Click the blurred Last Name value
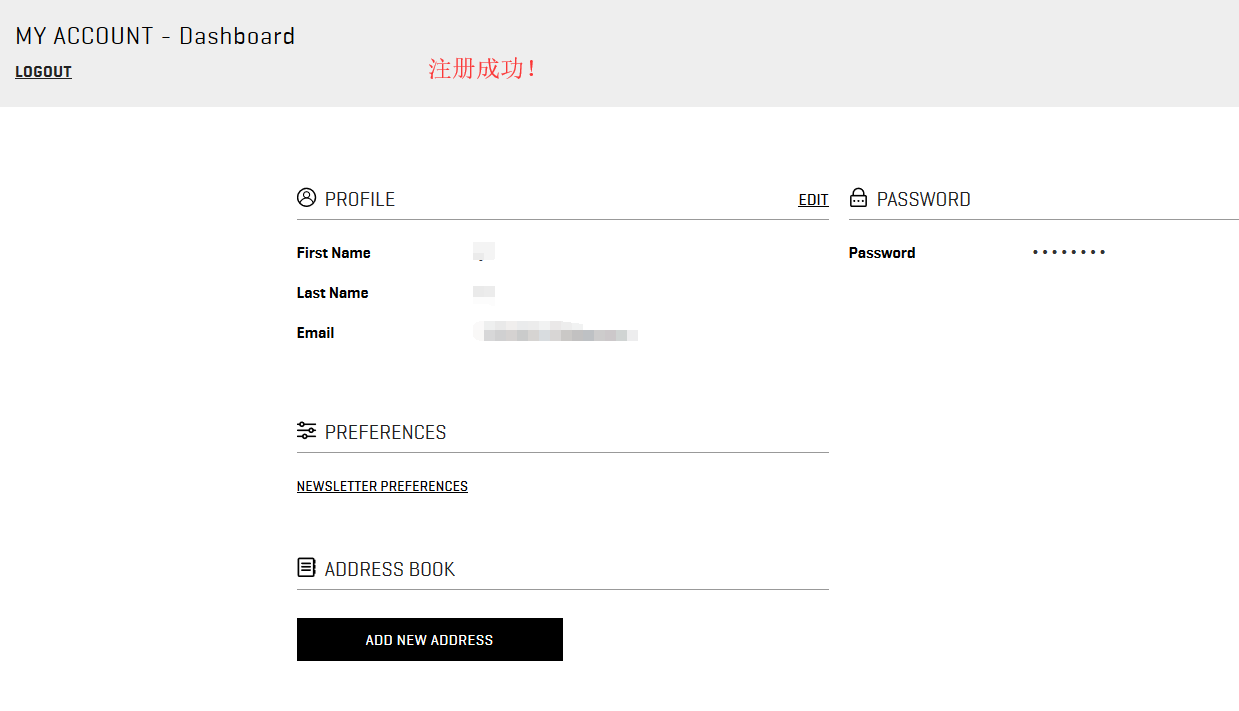 pos(484,292)
